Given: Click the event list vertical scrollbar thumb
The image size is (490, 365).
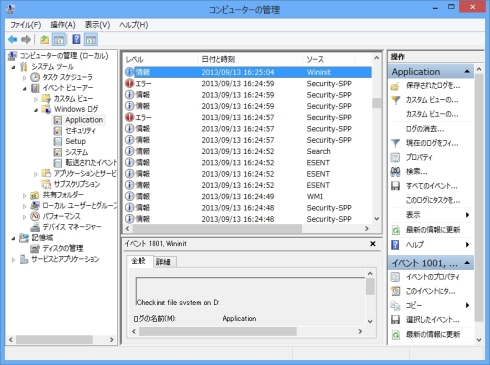Looking at the screenshot, I should (376, 103).
